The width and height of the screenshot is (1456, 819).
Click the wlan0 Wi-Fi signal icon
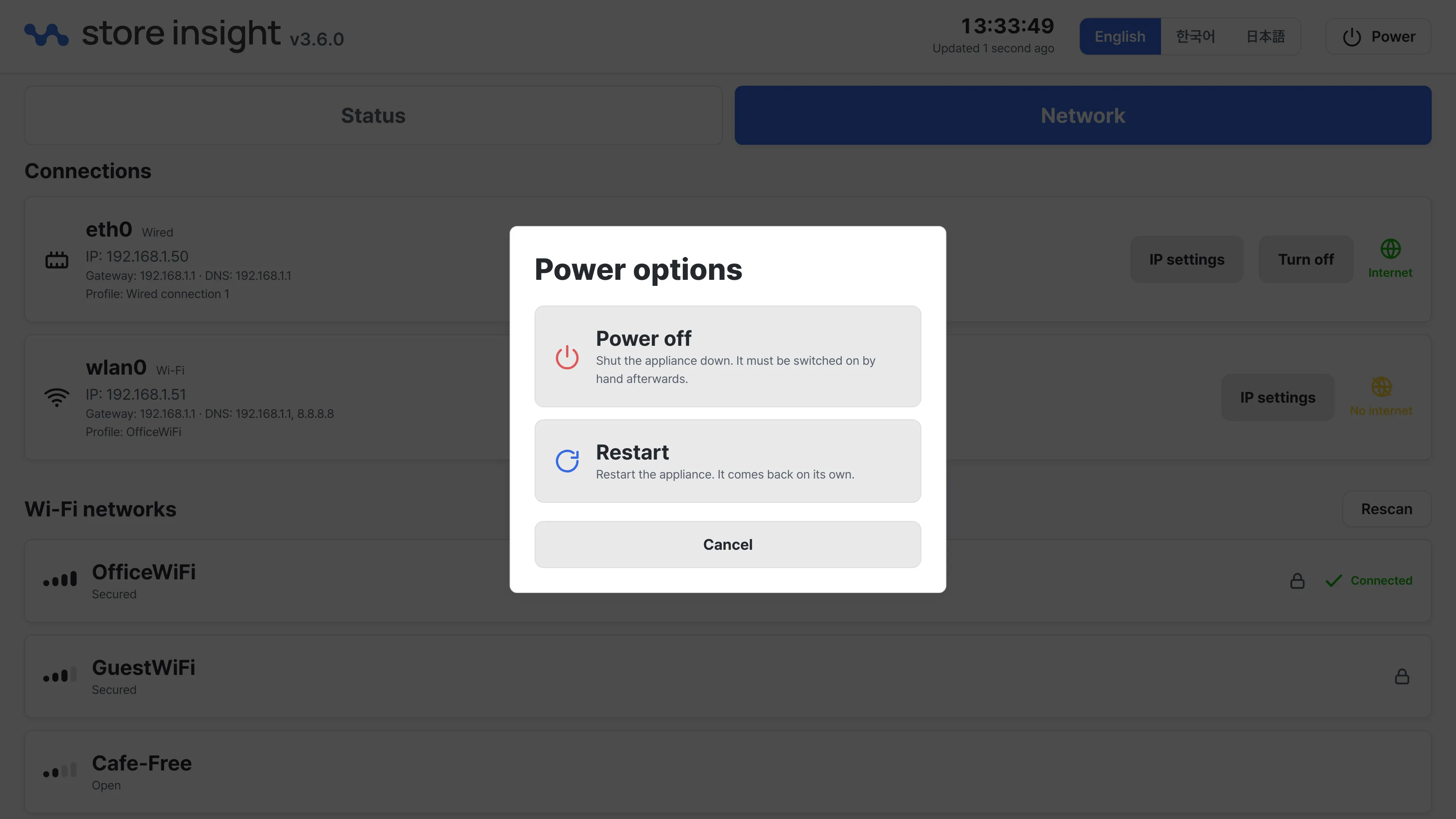pyautogui.click(x=56, y=397)
